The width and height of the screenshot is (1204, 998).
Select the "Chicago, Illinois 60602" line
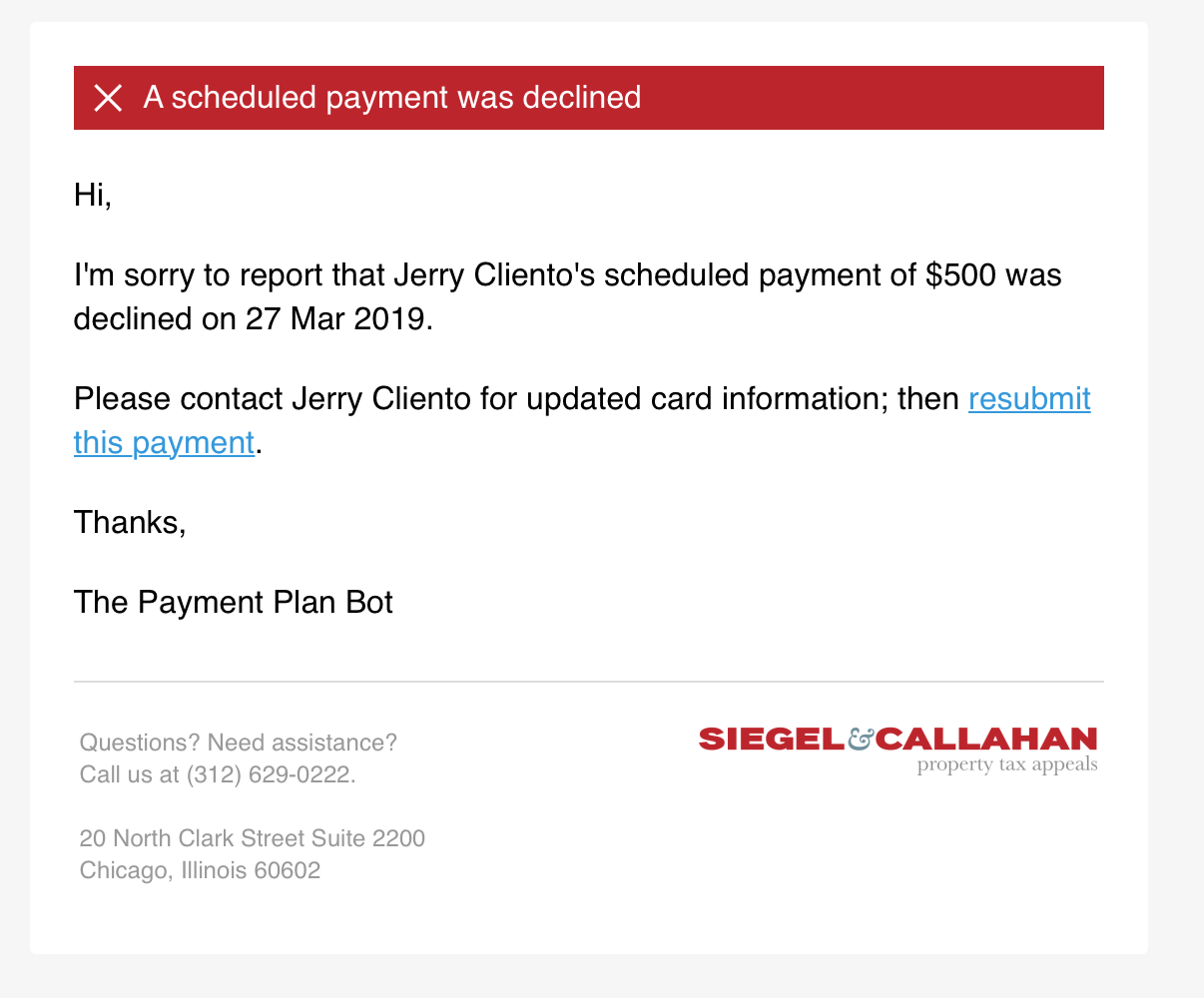200,870
